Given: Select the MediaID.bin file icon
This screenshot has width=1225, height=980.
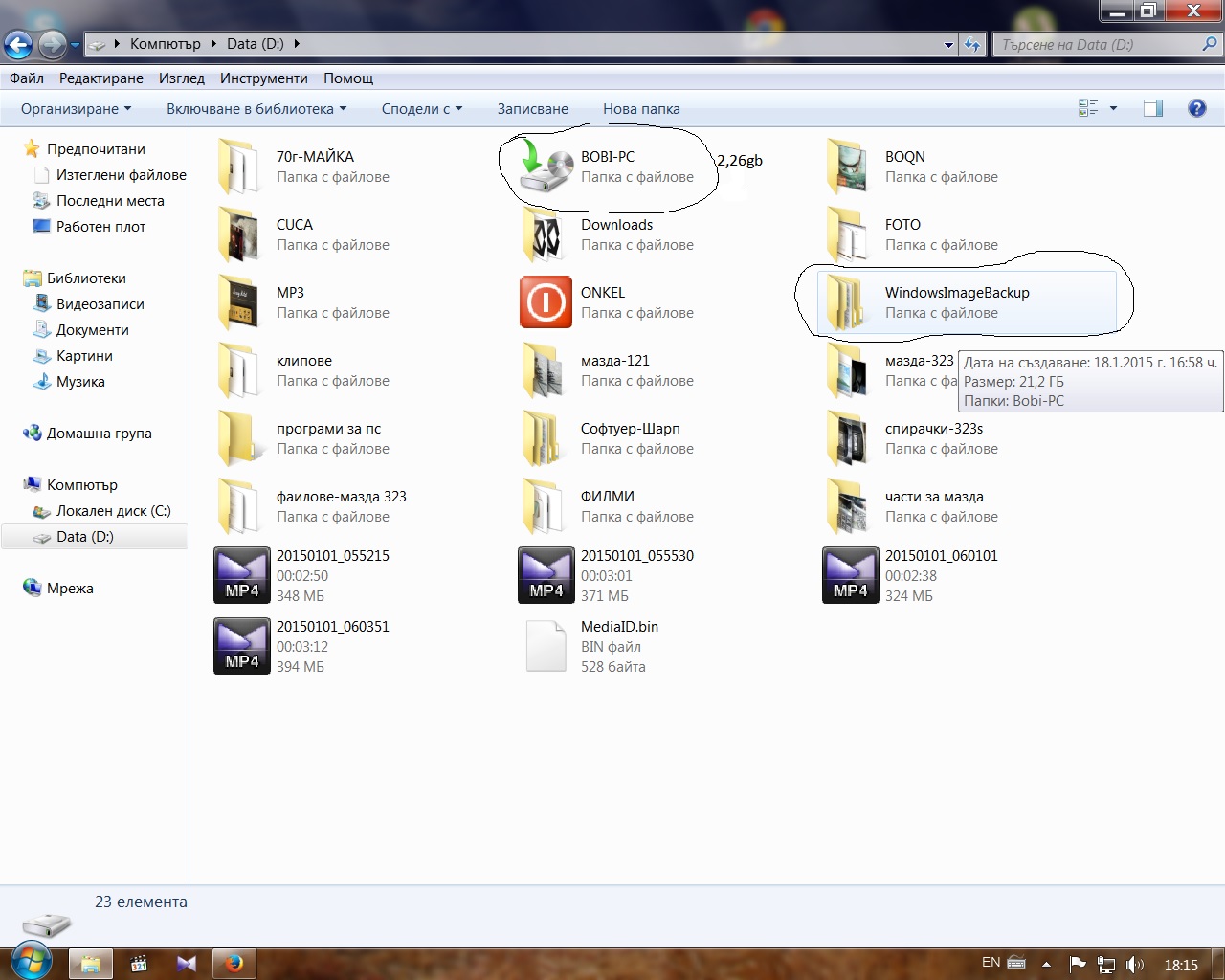Looking at the screenshot, I should click(546, 646).
